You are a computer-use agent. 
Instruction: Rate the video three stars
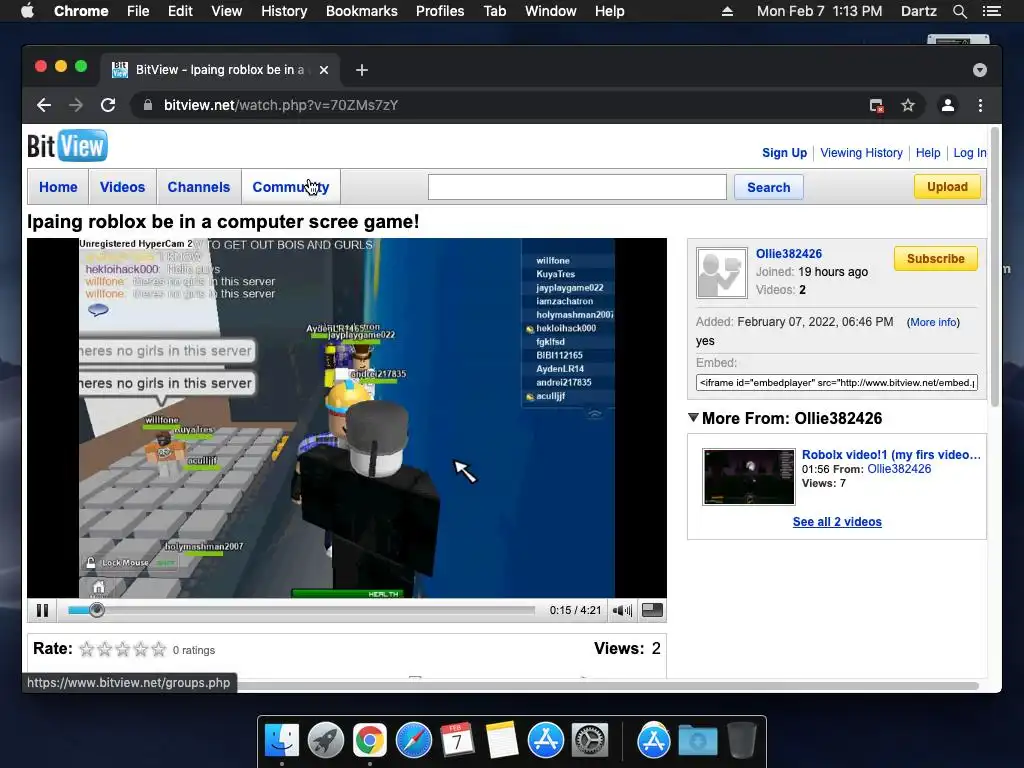[x=123, y=649]
